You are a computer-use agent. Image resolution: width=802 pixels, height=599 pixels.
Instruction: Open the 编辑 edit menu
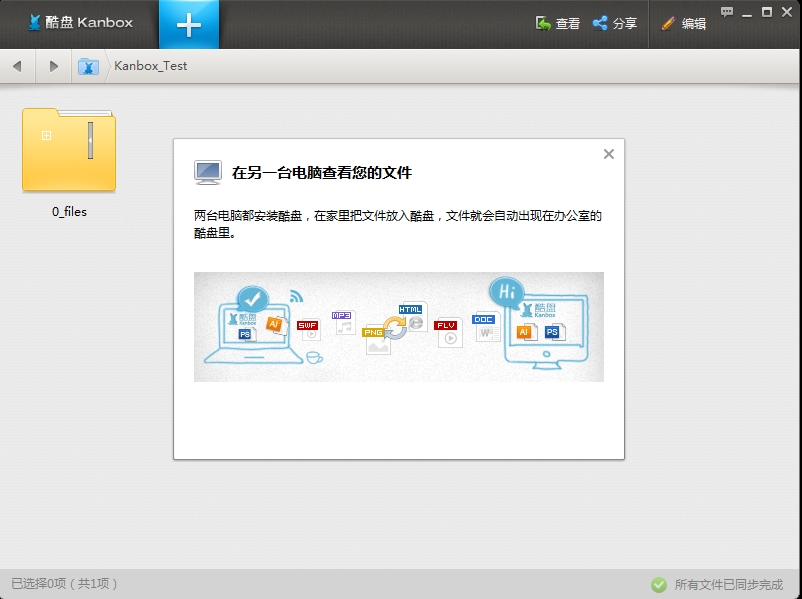pyautogui.click(x=683, y=23)
